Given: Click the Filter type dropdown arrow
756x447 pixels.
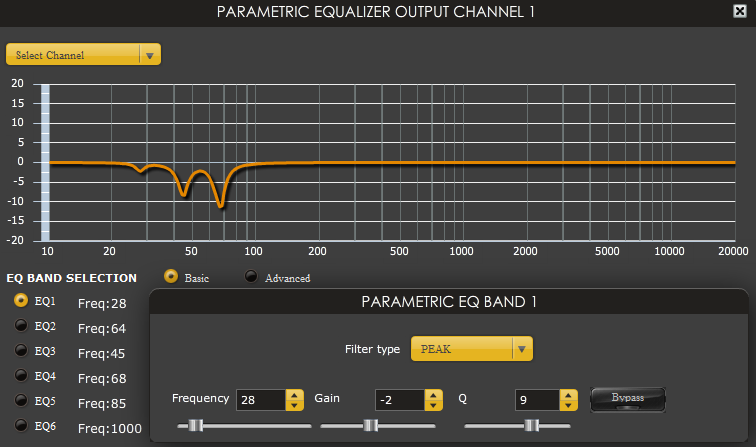Looking at the screenshot, I should pyautogui.click(x=522, y=349).
